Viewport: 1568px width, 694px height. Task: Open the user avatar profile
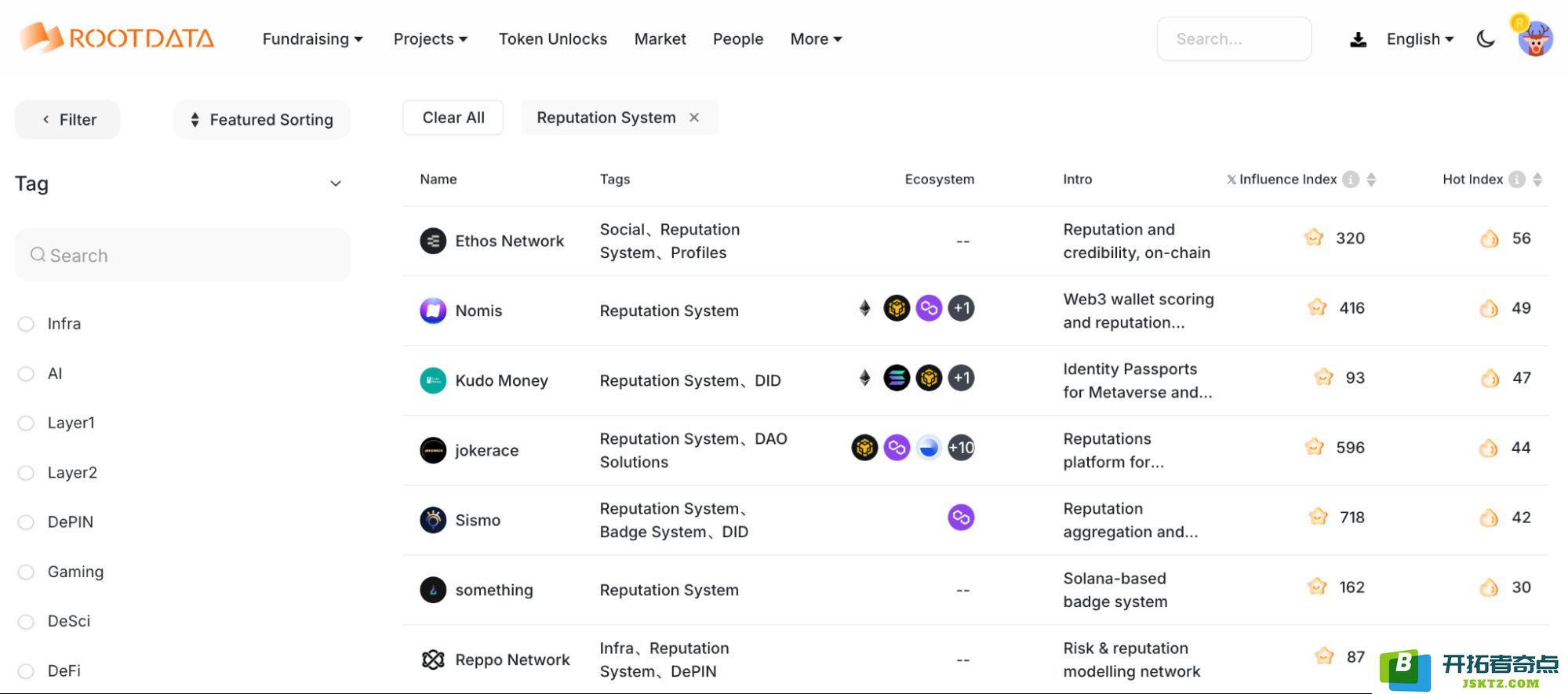click(x=1534, y=37)
